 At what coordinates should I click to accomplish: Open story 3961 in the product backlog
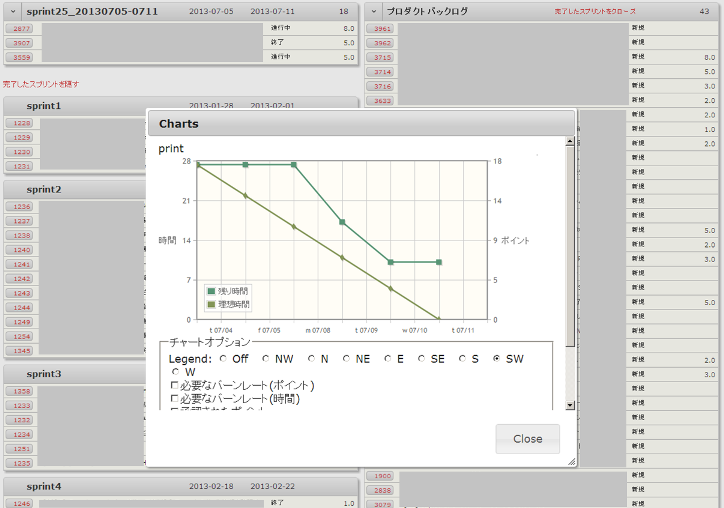(382, 29)
